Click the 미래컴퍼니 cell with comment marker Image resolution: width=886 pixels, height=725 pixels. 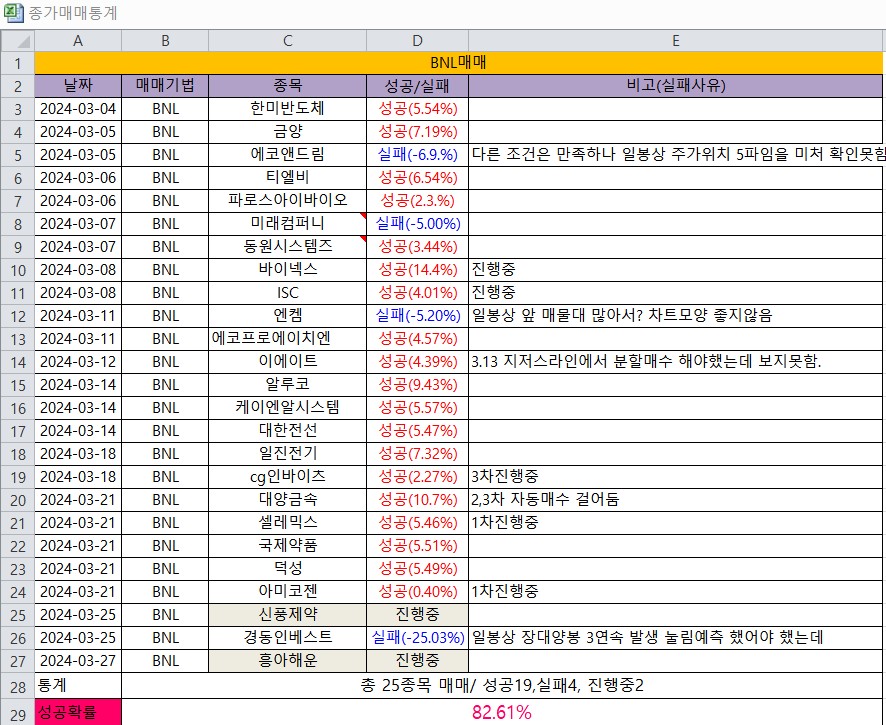(288, 224)
